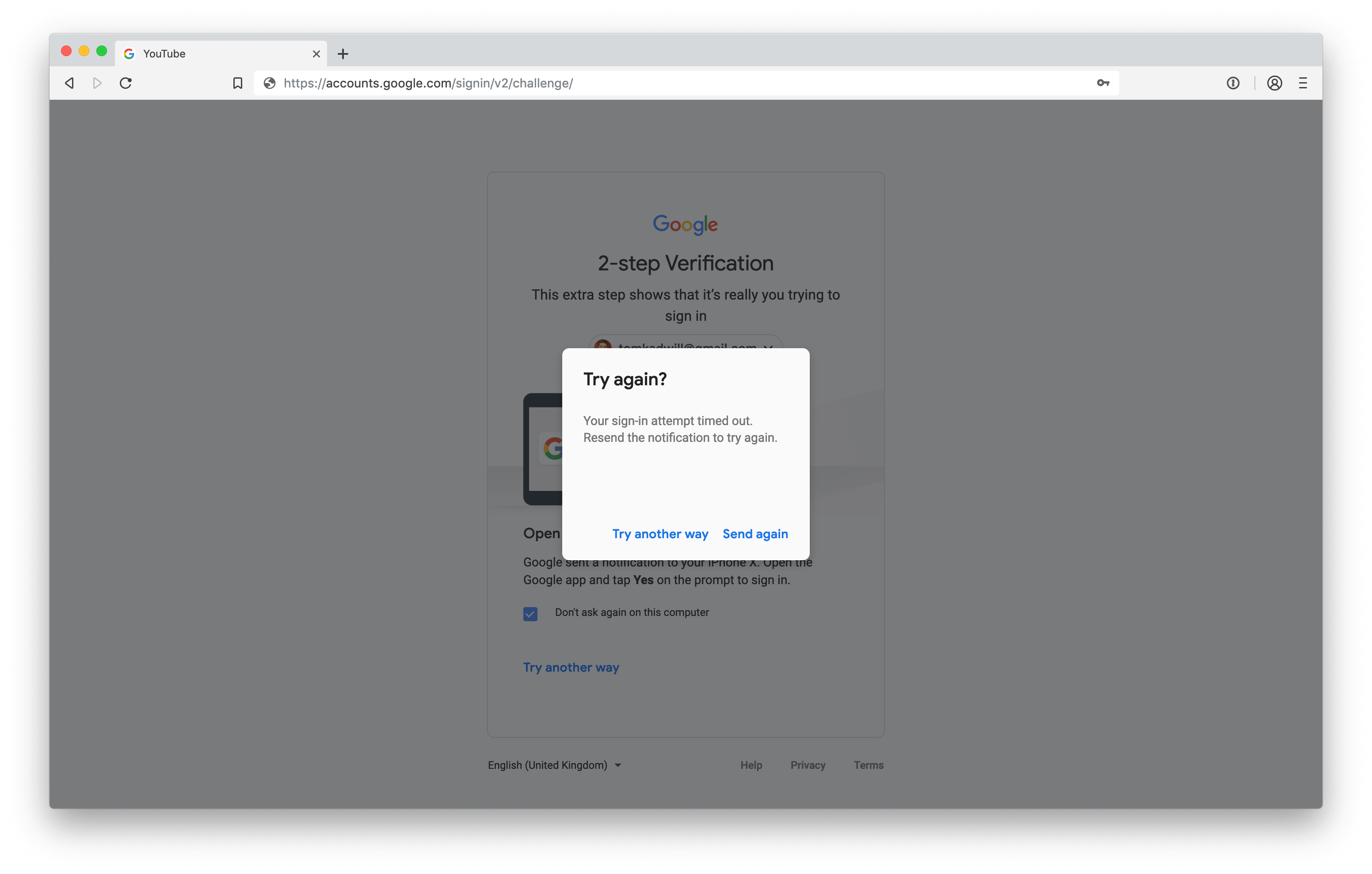Click Try another way in the dialog

[x=660, y=534]
